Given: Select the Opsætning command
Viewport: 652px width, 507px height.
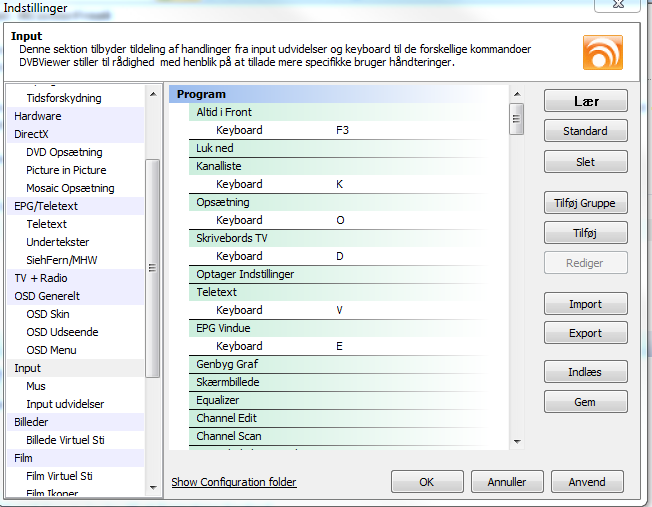Looking at the screenshot, I should pyautogui.click(x=348, y=202).
